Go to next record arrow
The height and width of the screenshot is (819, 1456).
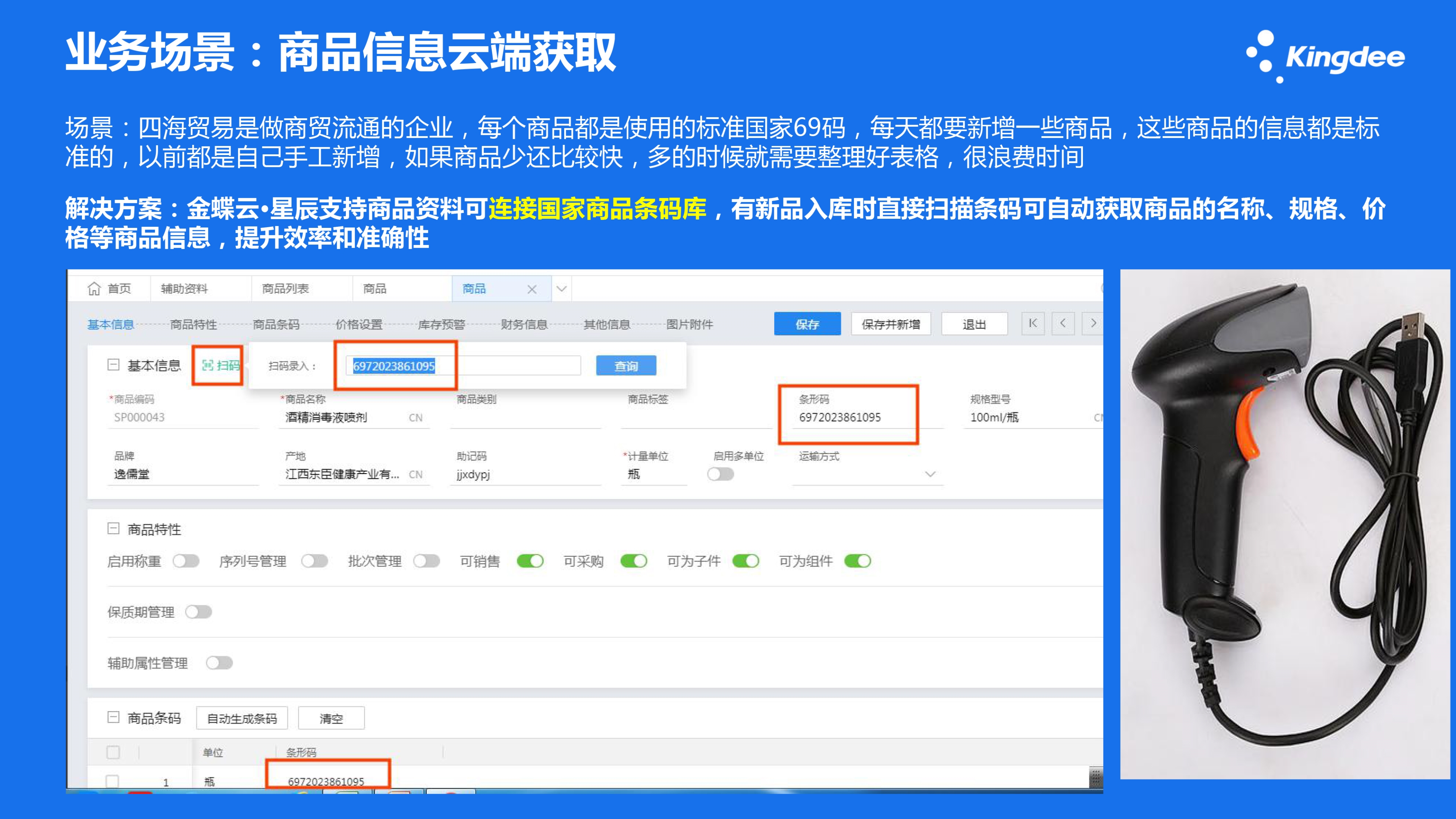1093,323
